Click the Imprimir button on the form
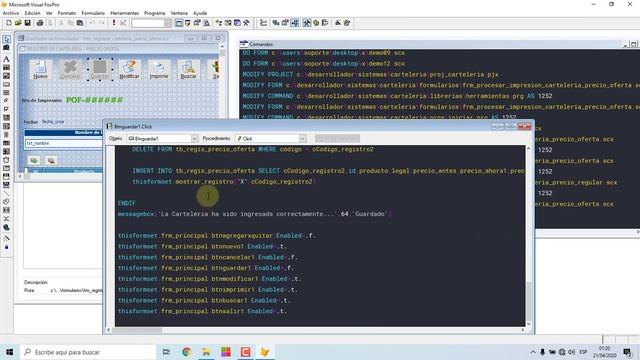Viewport: 640px width, 360px height. click(x=159, y=69)
